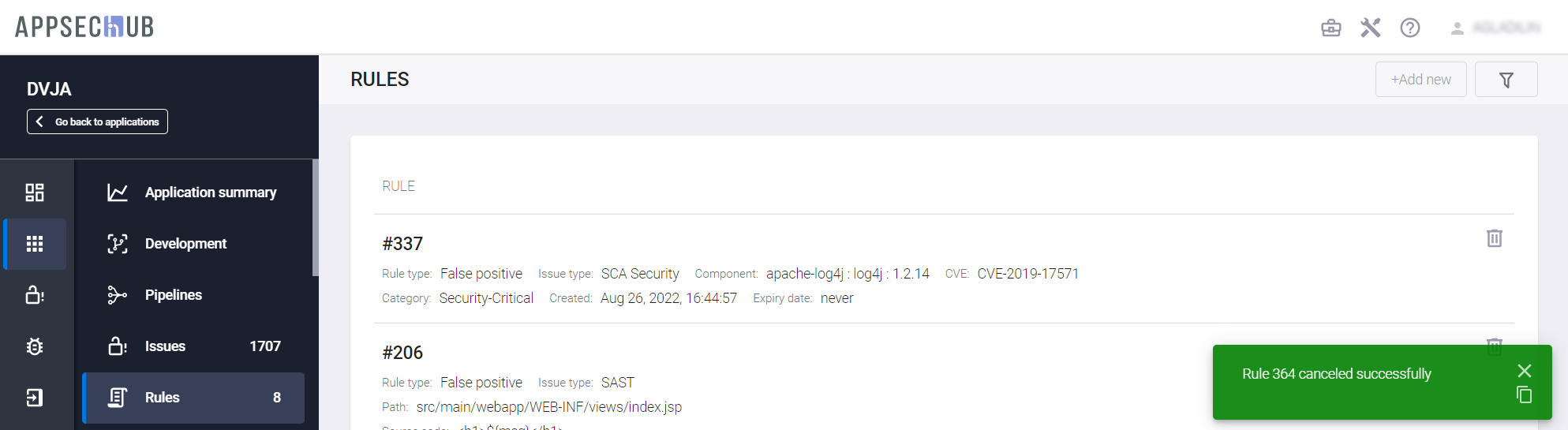Click the padlock alert icon in left rail
This screenshot has height=430, width=1568.
(35, 295)
